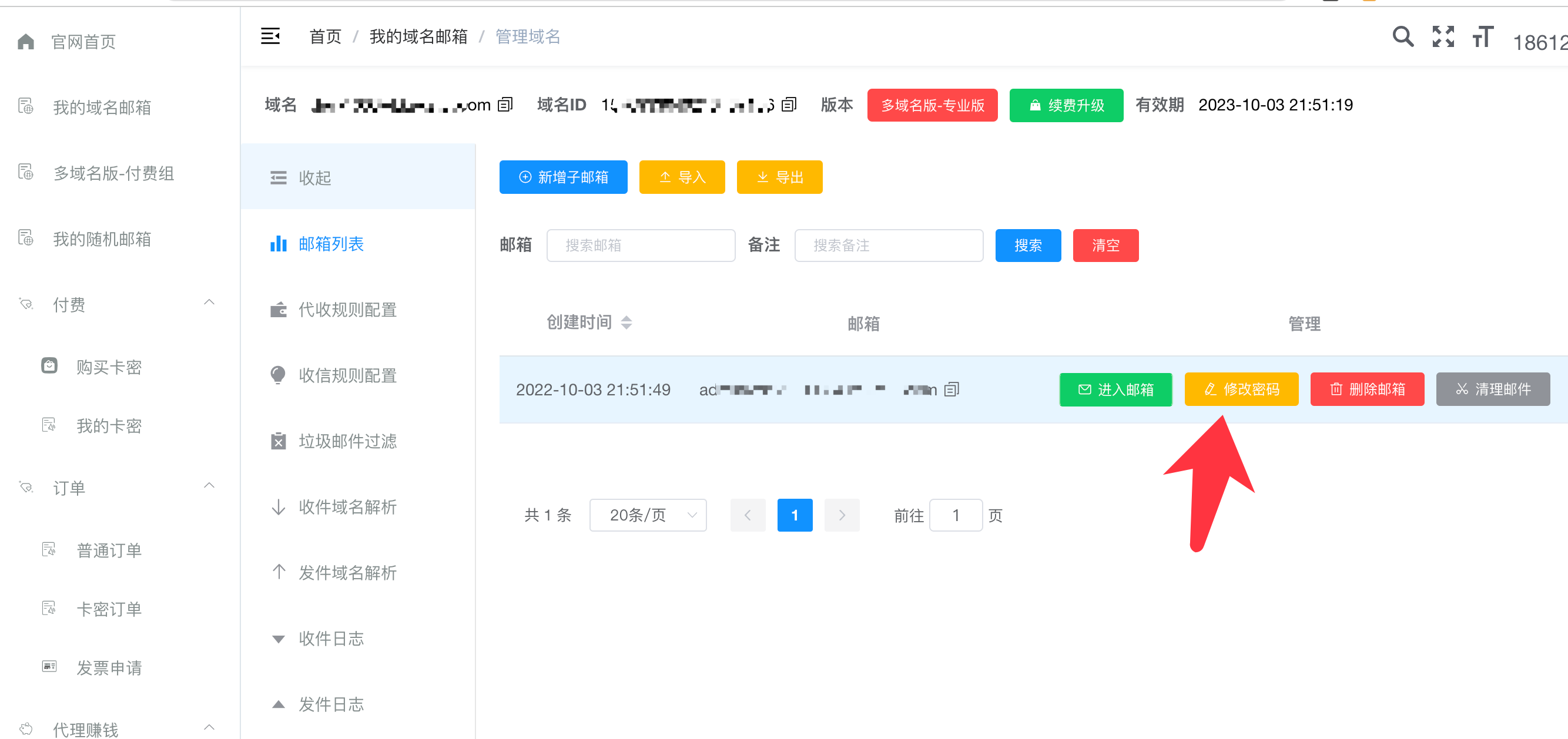Click 新增子邮箱 button

pyautogui.click(x=563, y=177)
